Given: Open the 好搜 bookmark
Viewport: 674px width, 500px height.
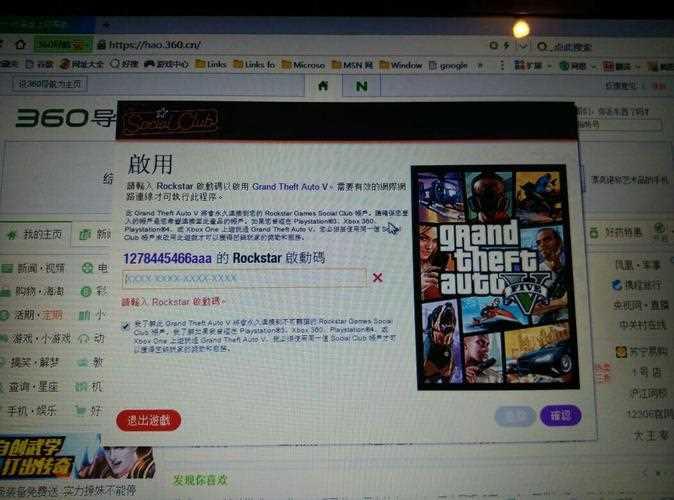Looking at the screenshot, I should 124,64.
